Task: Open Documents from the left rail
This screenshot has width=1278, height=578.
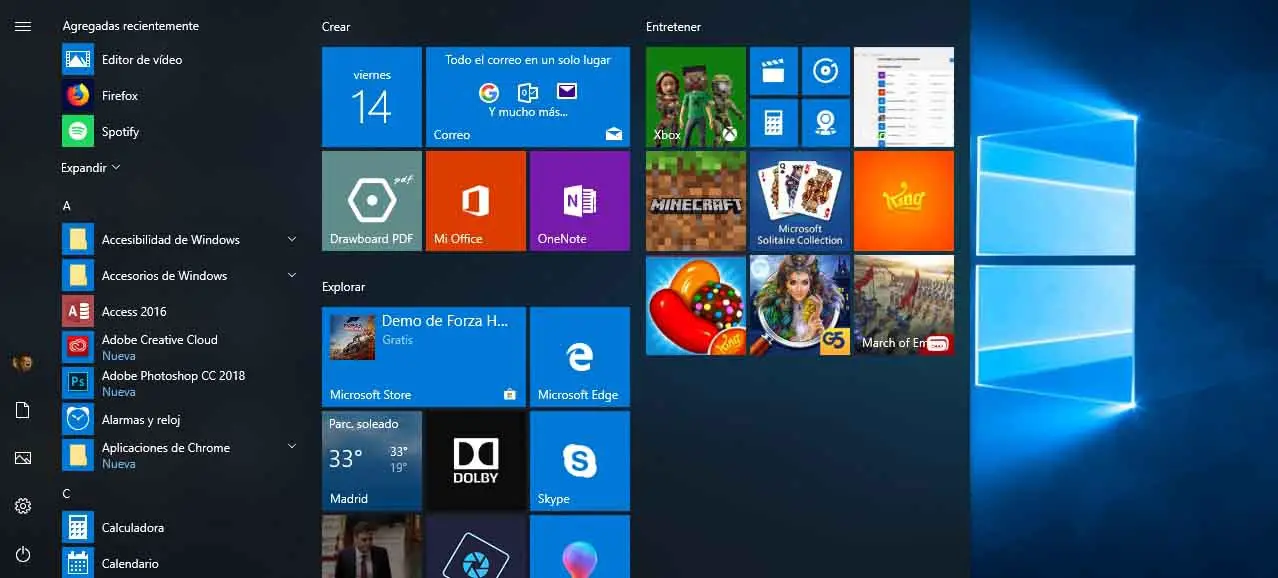Action: 23,411
